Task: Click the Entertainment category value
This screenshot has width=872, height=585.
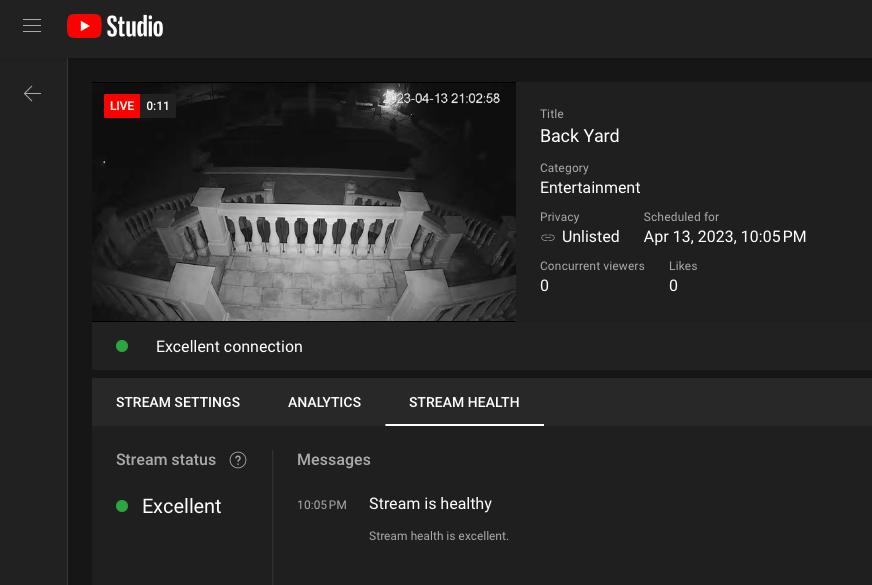Action: [x=590, y=187]
